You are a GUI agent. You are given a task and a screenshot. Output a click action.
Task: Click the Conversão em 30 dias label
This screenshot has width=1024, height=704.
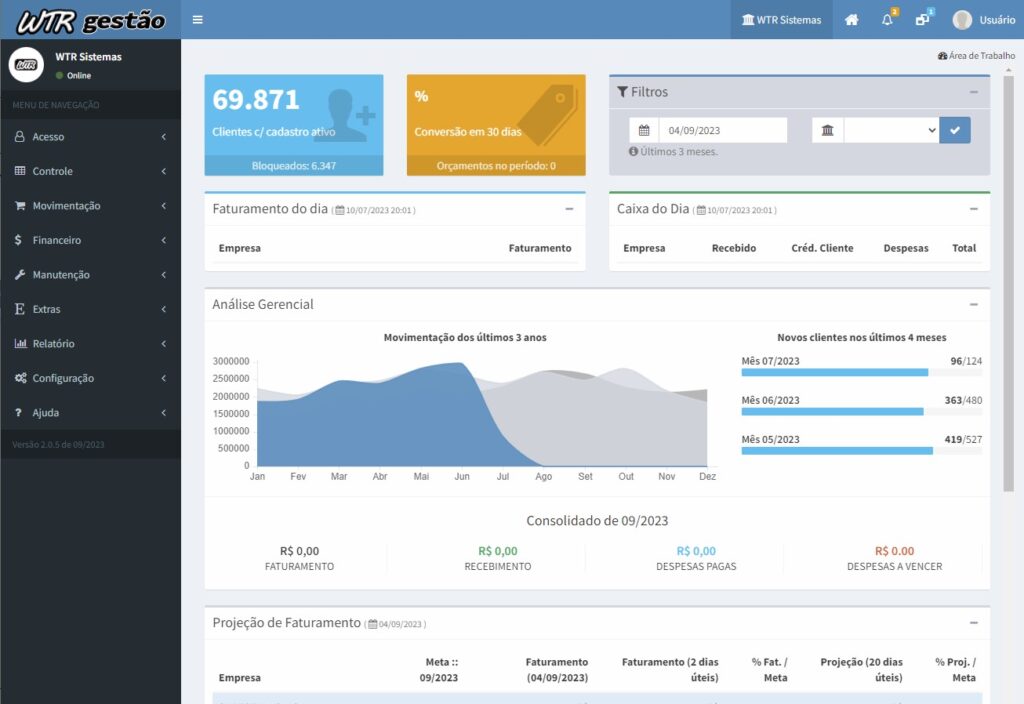(x=468, y=132)
